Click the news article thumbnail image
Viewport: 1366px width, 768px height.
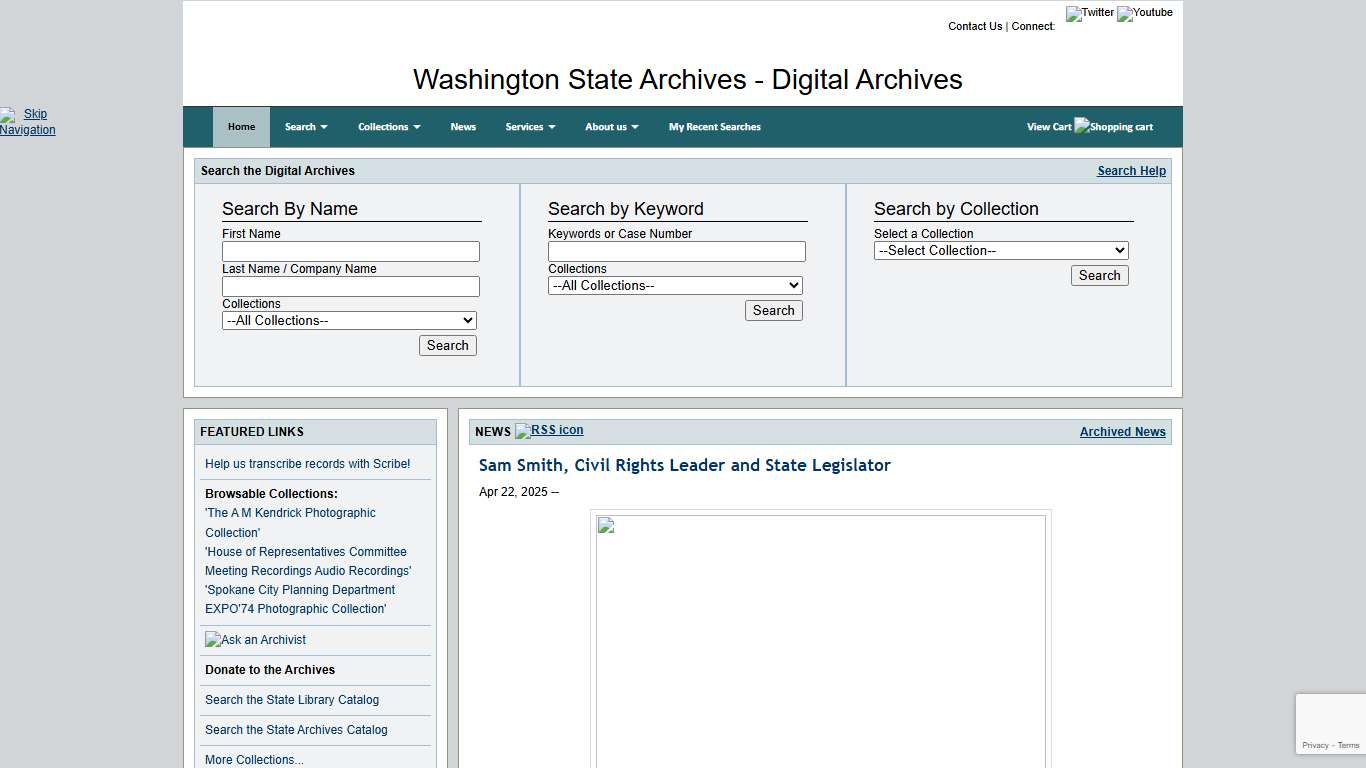pos(820,640)
